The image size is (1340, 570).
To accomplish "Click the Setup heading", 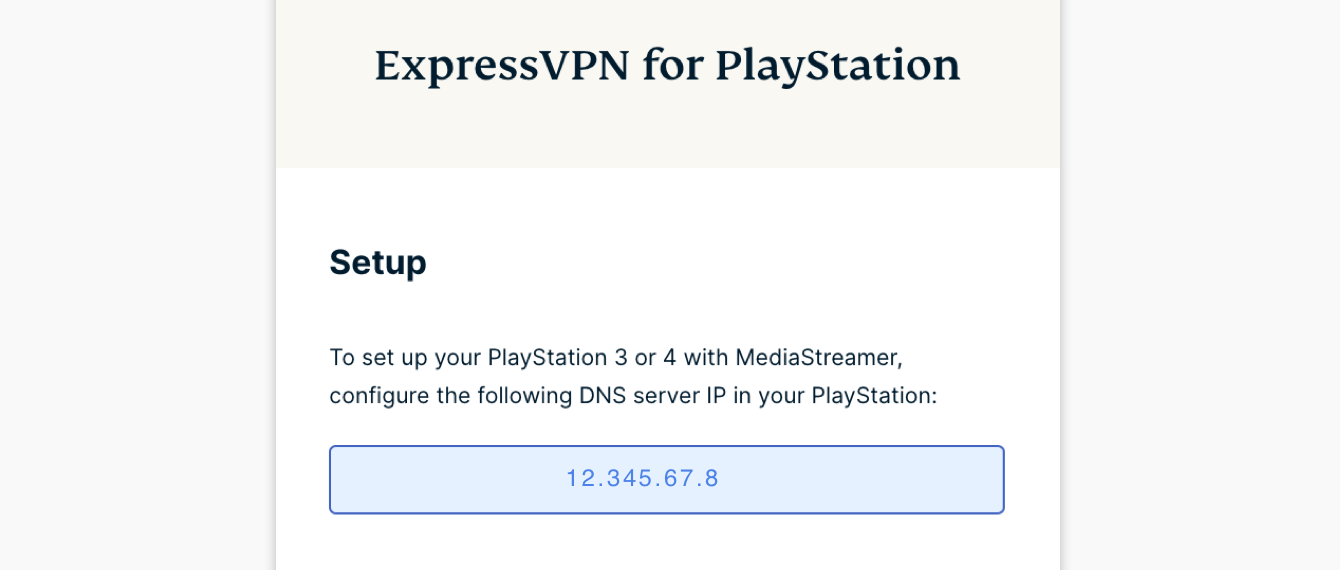I will pos(377,262).
